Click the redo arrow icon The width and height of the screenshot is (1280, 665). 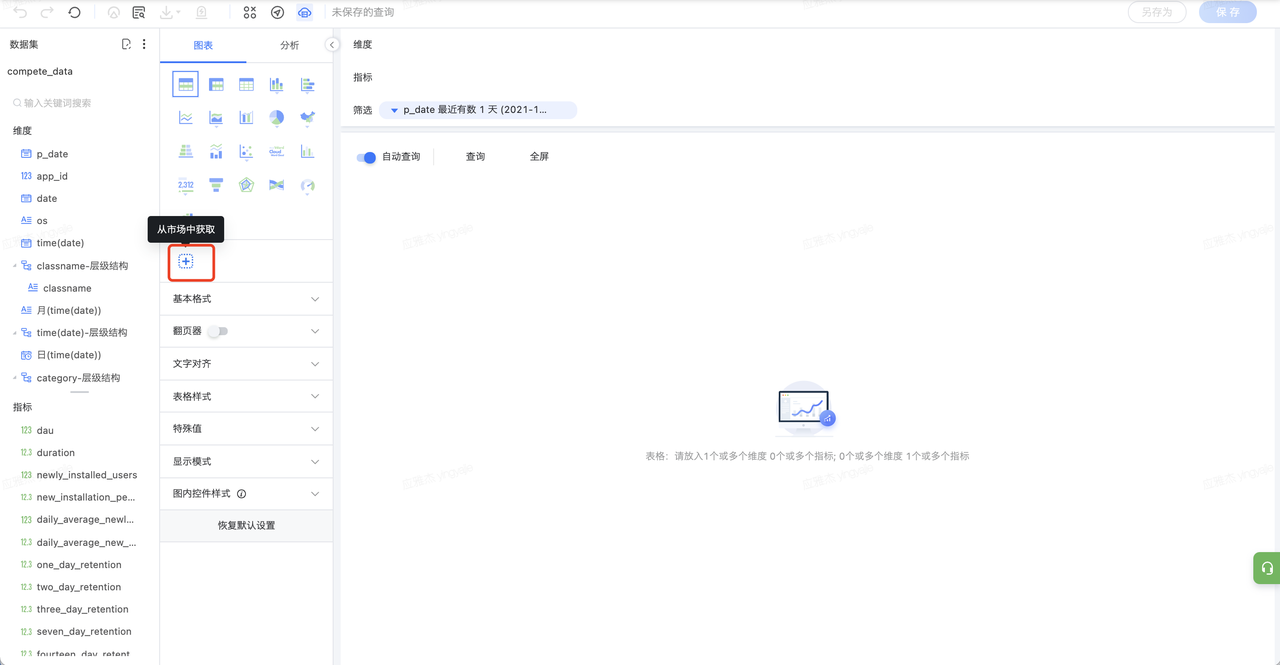(47, 12)
